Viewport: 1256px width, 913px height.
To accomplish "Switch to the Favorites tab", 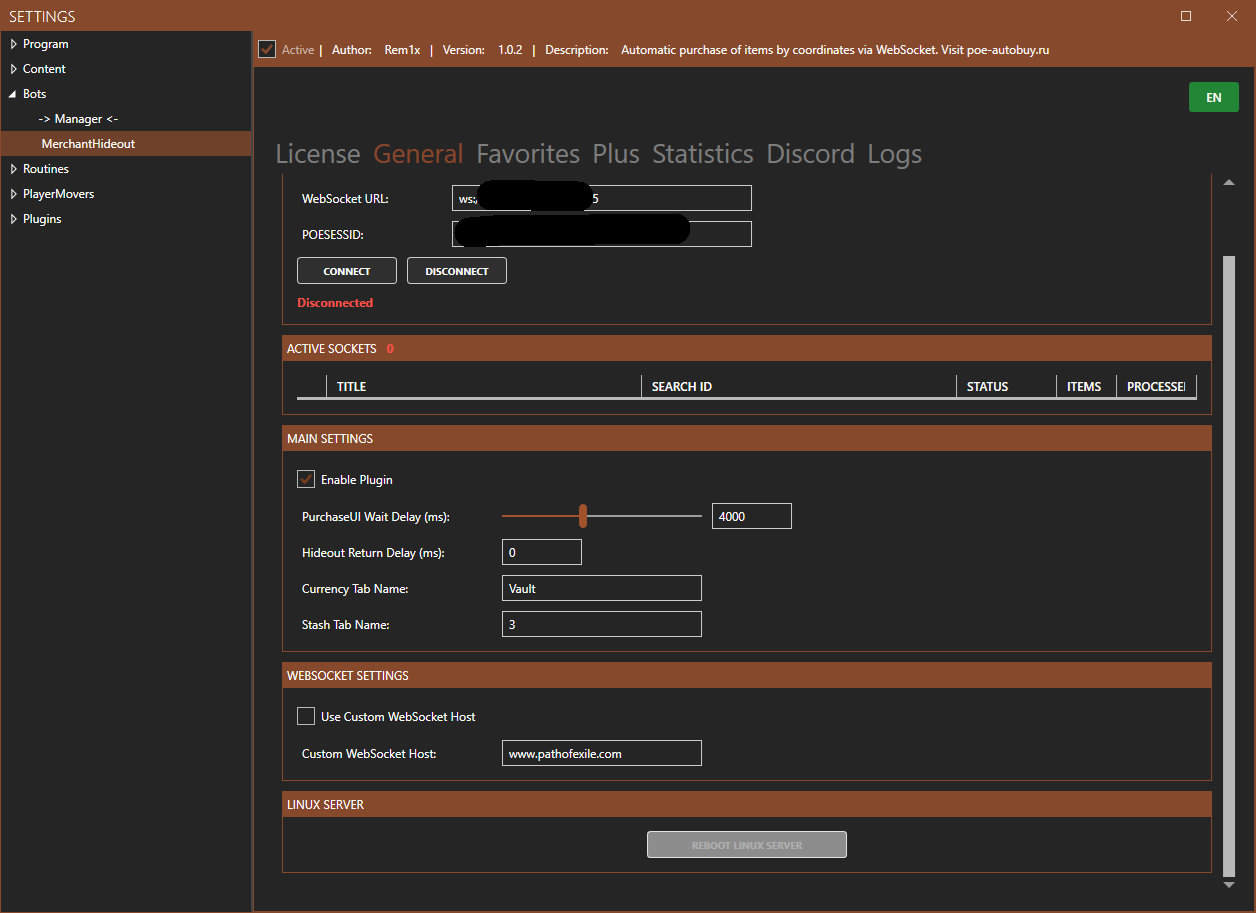I will point(527,154).
